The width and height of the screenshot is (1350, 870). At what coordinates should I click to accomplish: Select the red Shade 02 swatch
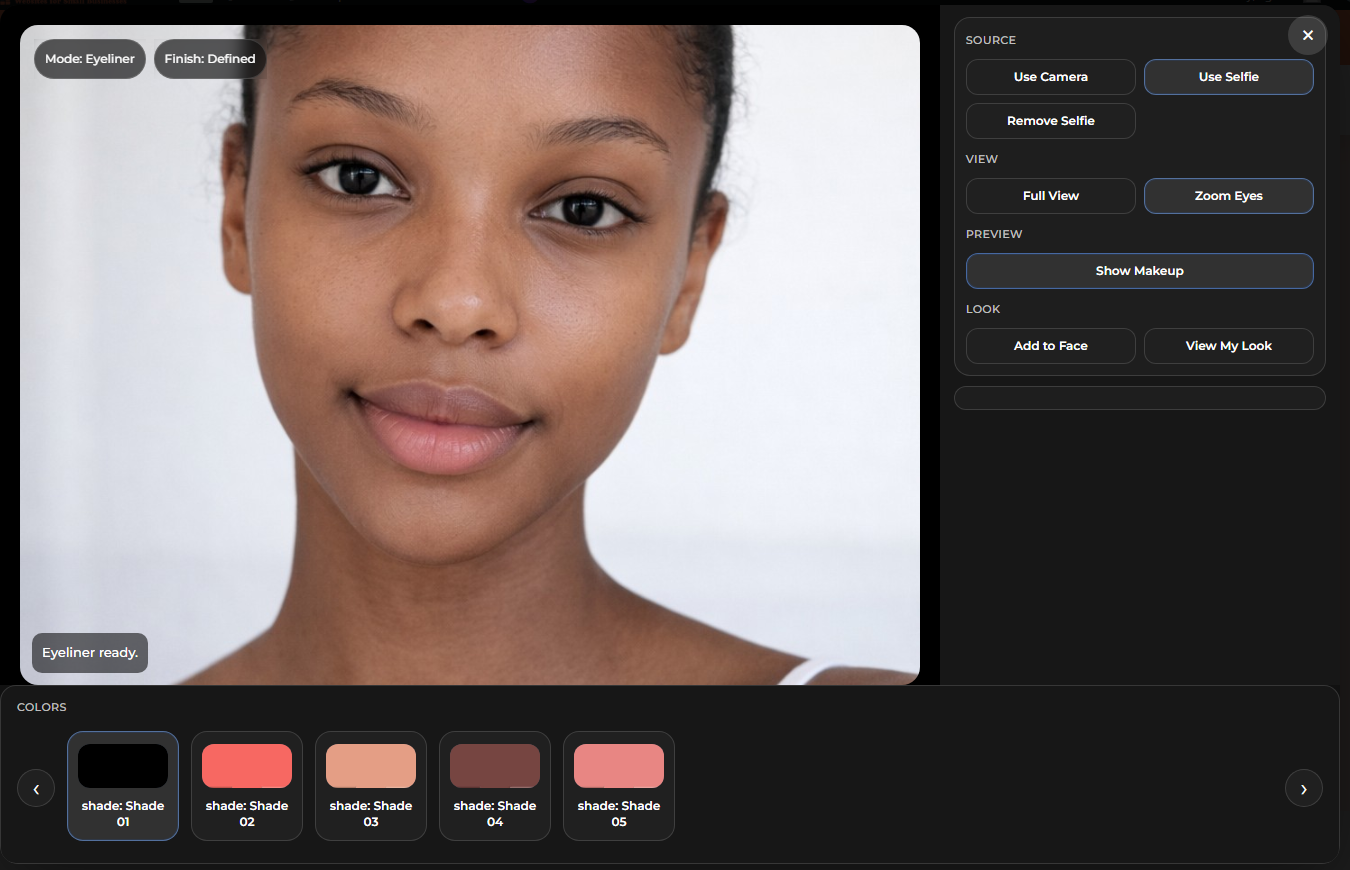[x=247, y=785]
